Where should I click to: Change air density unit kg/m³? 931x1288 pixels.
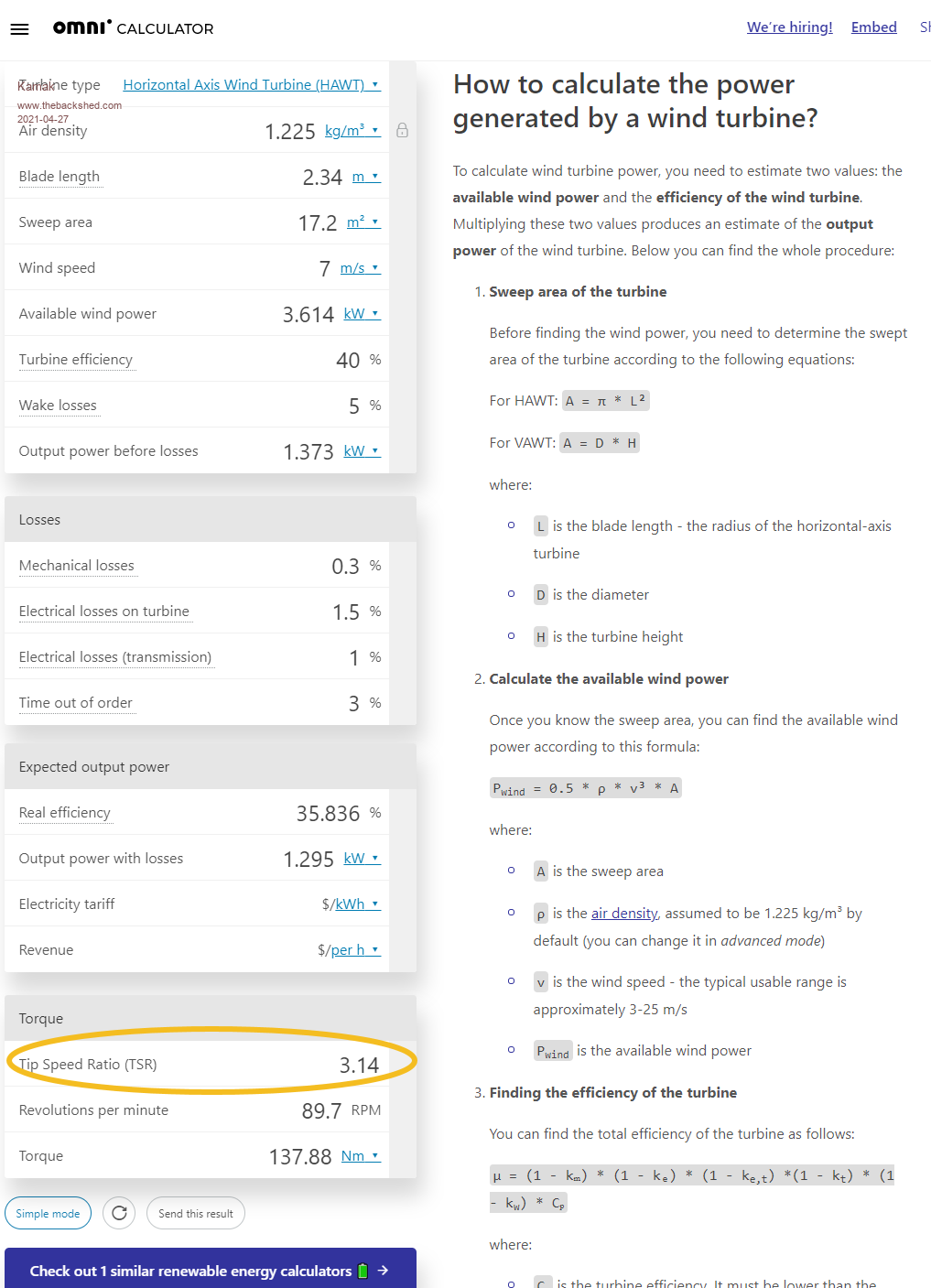[x=352, y=131]
